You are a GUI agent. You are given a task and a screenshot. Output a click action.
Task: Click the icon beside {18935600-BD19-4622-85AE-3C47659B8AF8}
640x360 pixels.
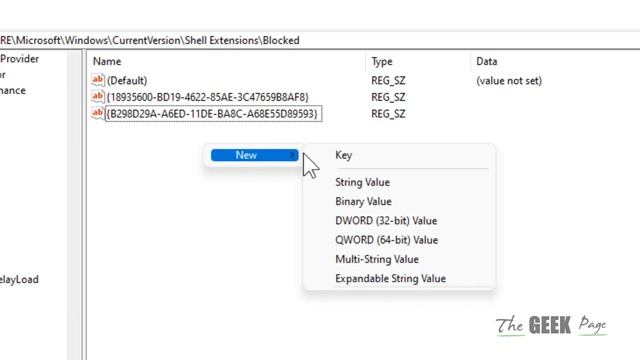[98, 97]
